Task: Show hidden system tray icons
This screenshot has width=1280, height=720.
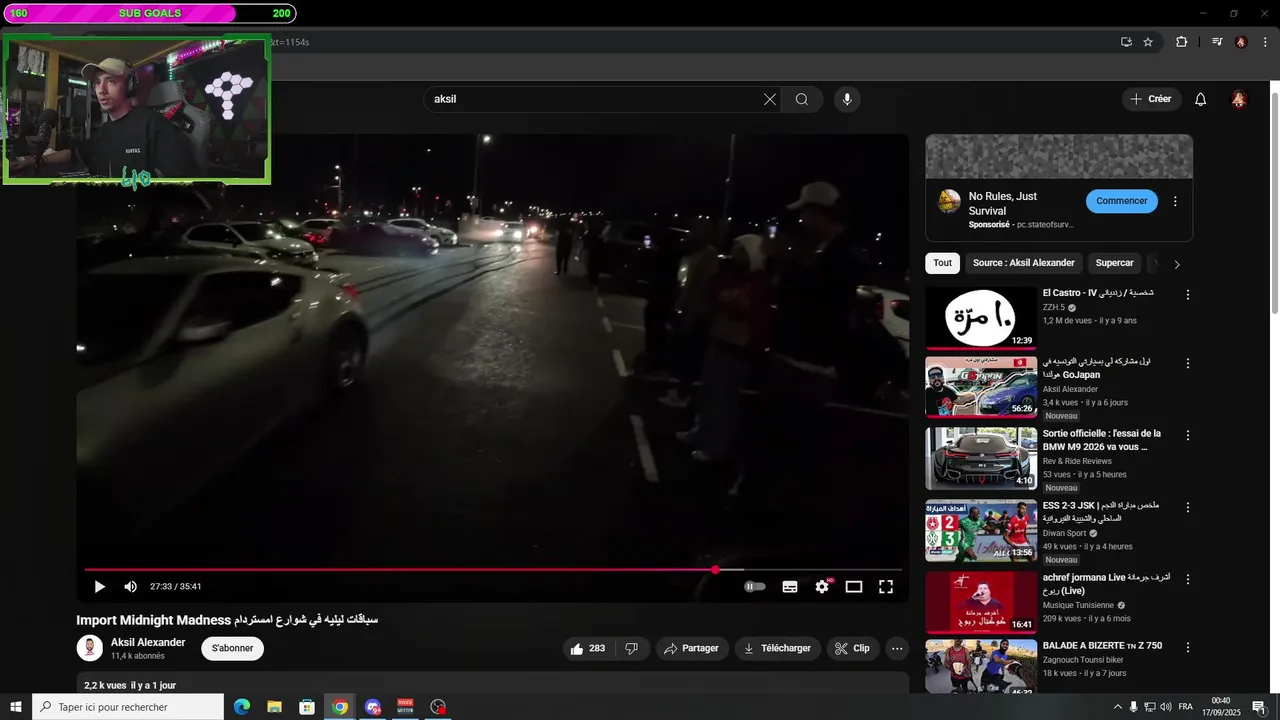Action: pyautogui.click(x=1118, y=707)
